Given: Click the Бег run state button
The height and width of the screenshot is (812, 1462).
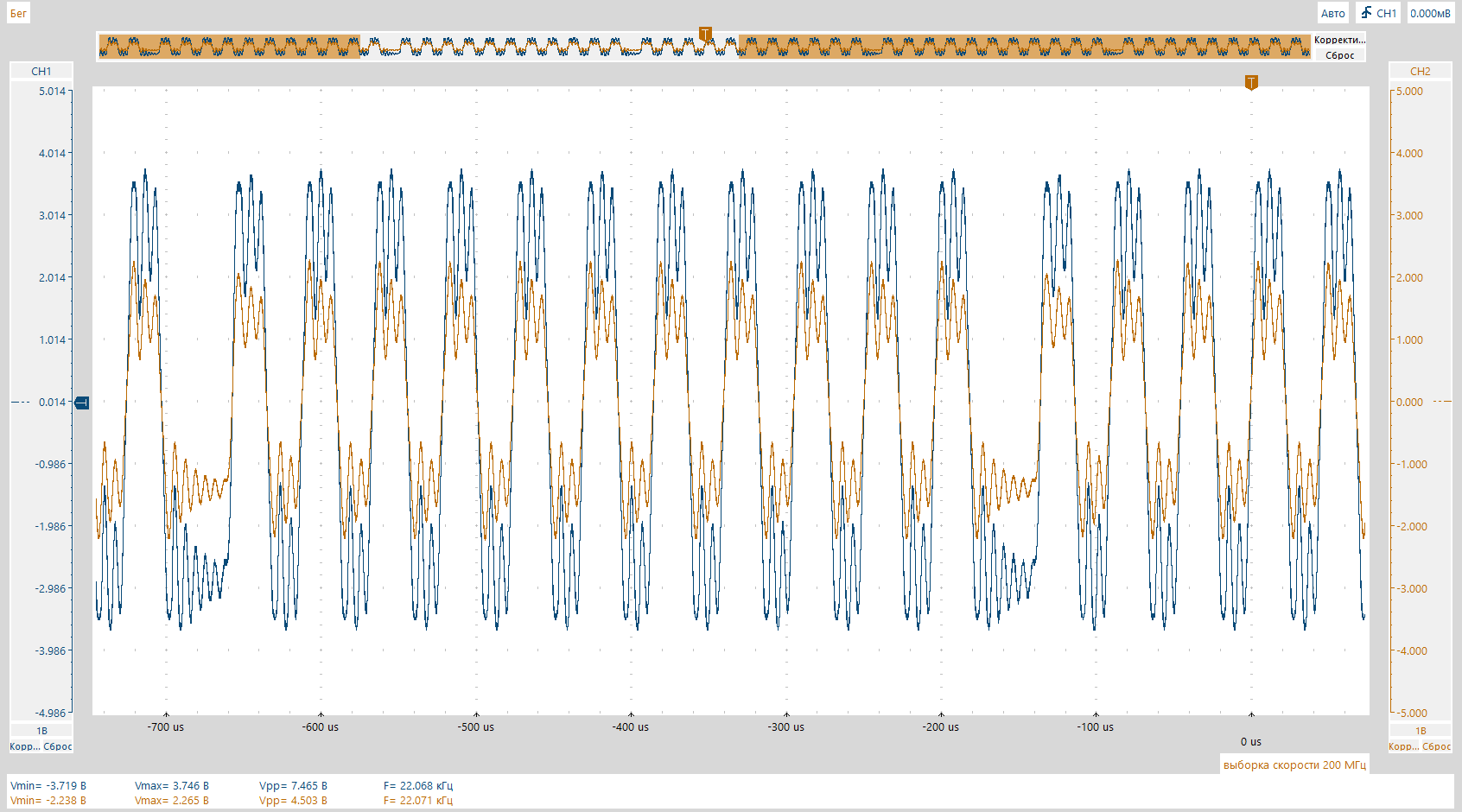Looking at the screenshot, I should (18, 13).
